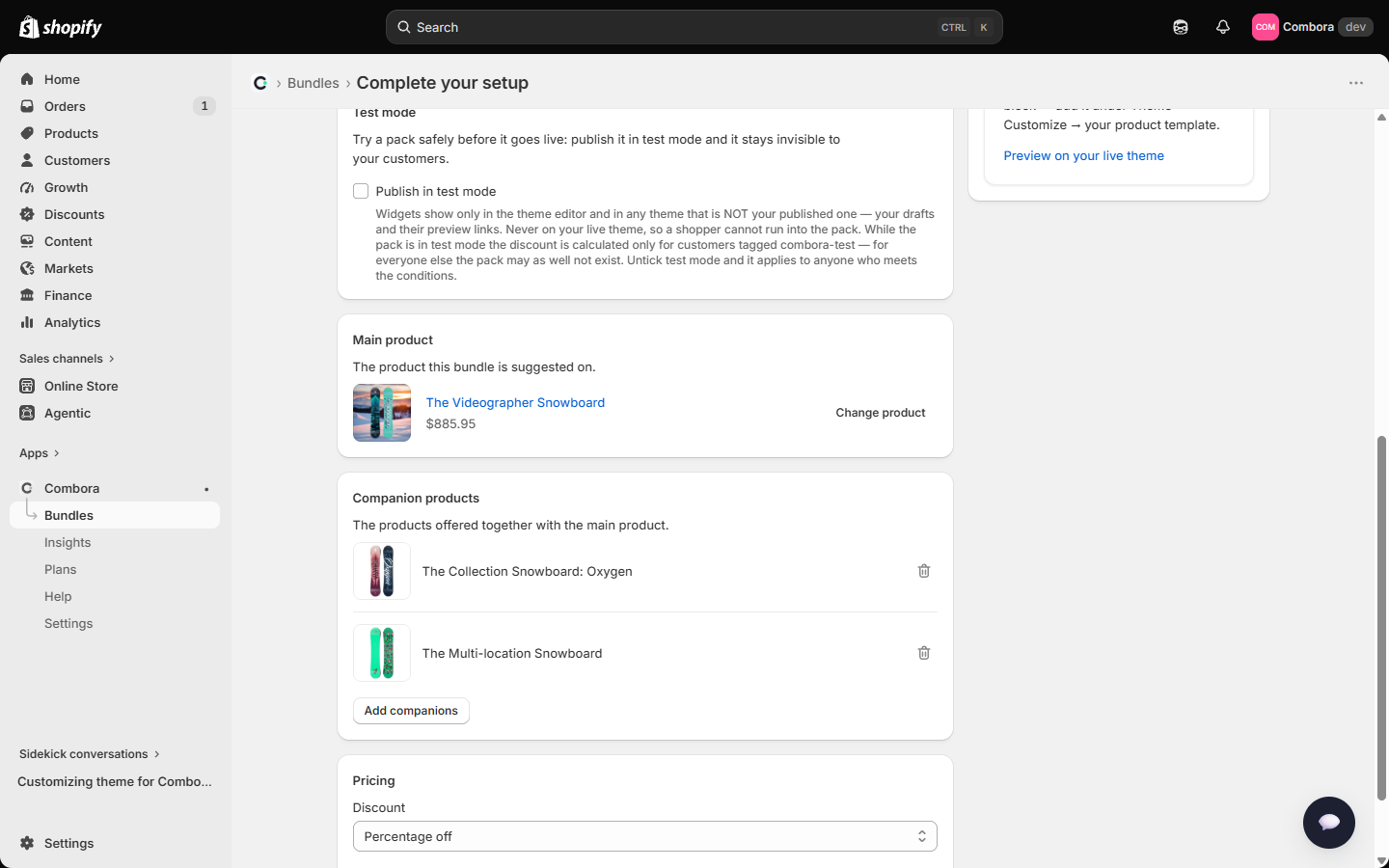
Task: Click the Main product heading
Action: point(393,339)
